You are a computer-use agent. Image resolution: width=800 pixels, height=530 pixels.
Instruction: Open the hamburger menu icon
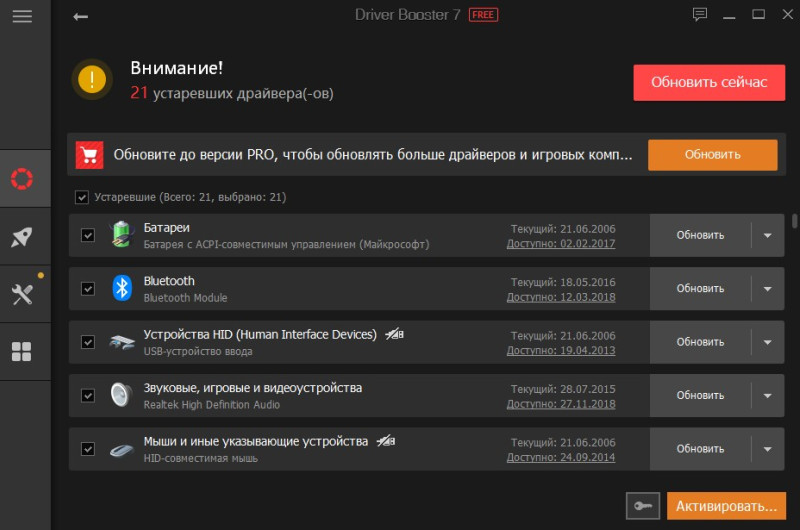pyautogui.click(x=22, y=16)
